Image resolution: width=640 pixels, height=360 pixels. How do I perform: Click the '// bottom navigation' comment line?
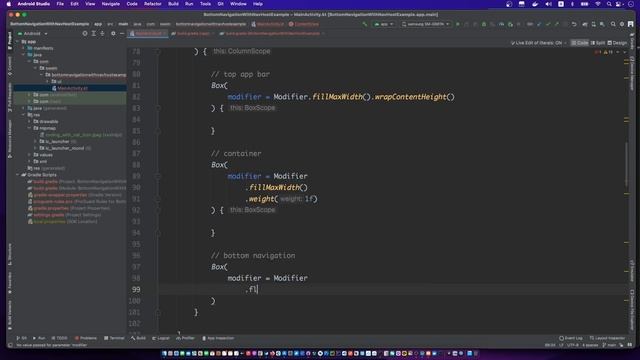253,256
